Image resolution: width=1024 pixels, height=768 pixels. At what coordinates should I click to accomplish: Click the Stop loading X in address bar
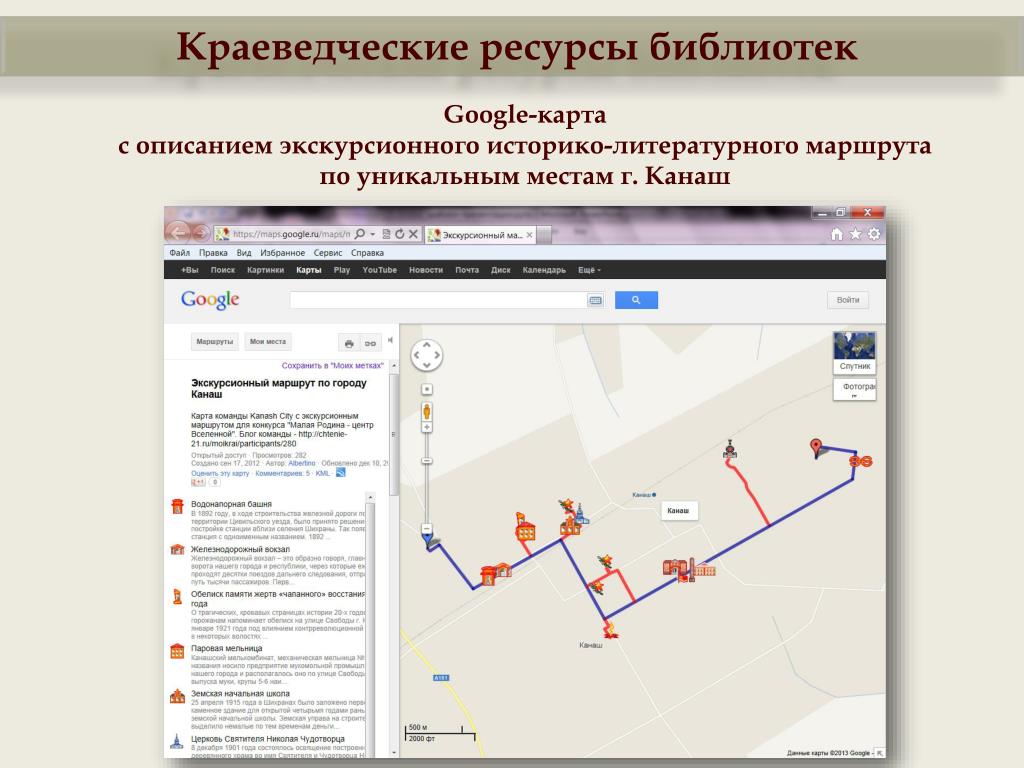tap(413, 234)
